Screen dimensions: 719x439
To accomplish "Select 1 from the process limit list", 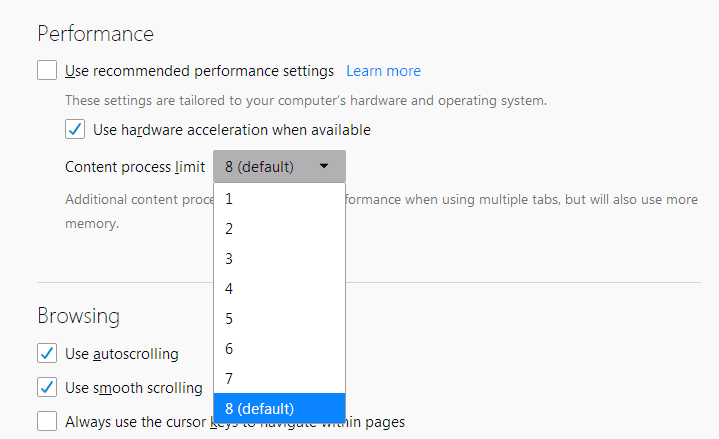I will pyautogui.click(x=279, y=198).
